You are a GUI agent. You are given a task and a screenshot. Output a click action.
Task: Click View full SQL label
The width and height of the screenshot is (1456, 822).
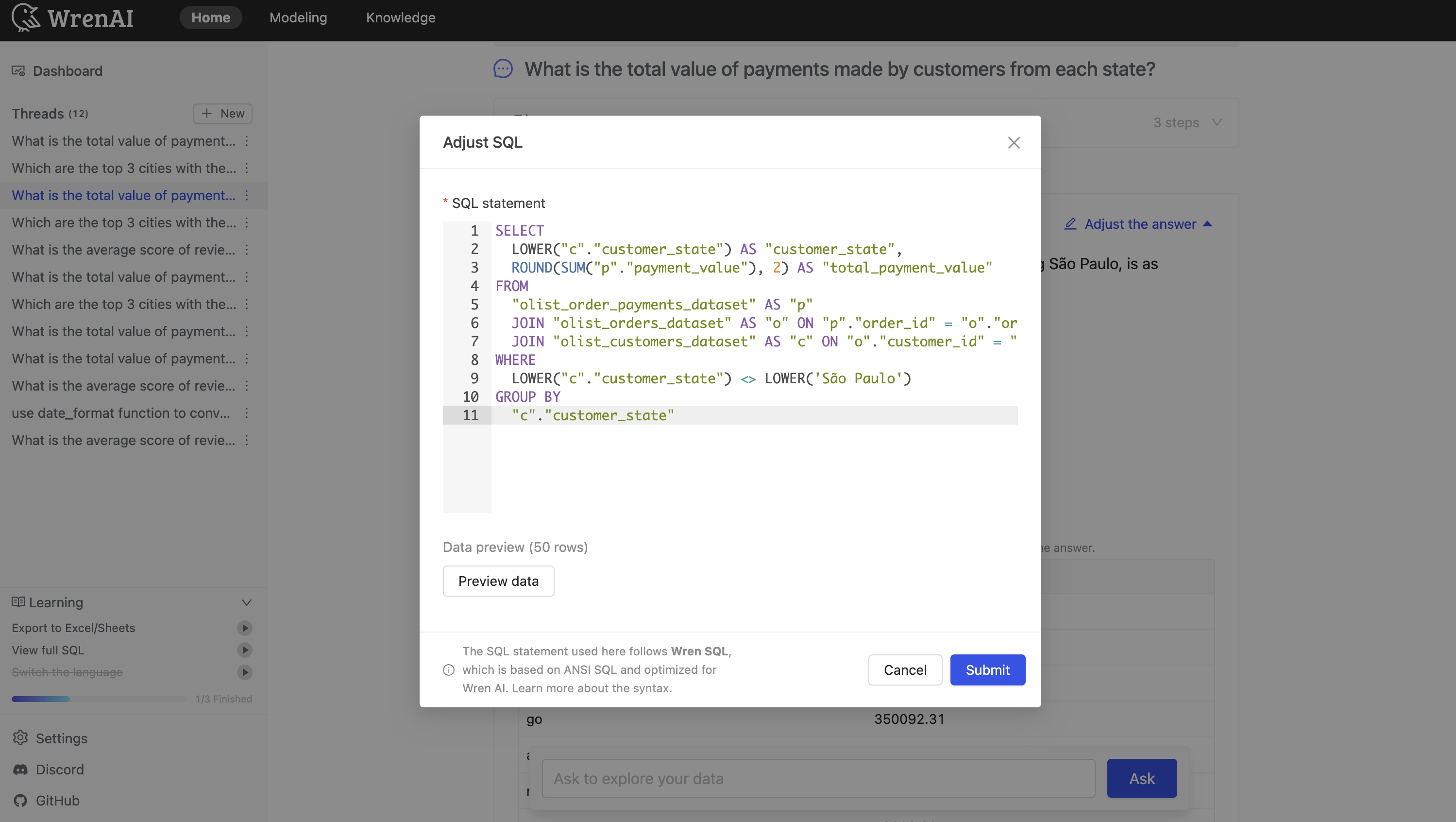(x=48, y=650)
